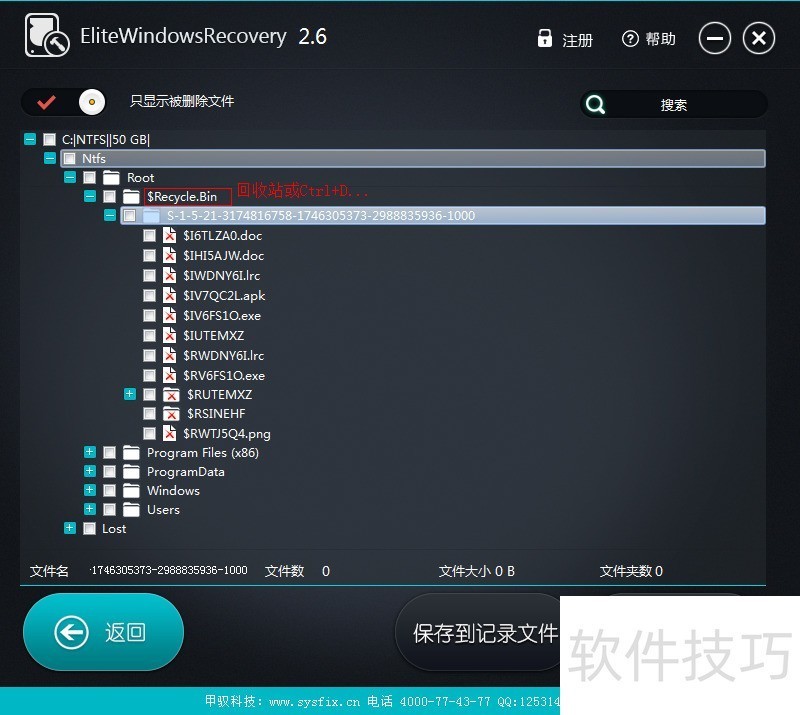This screenshot has width=800, height=715.
Task: Collapse the C: NTFS 50 GB drive node
Action: [x=30, y=140]
